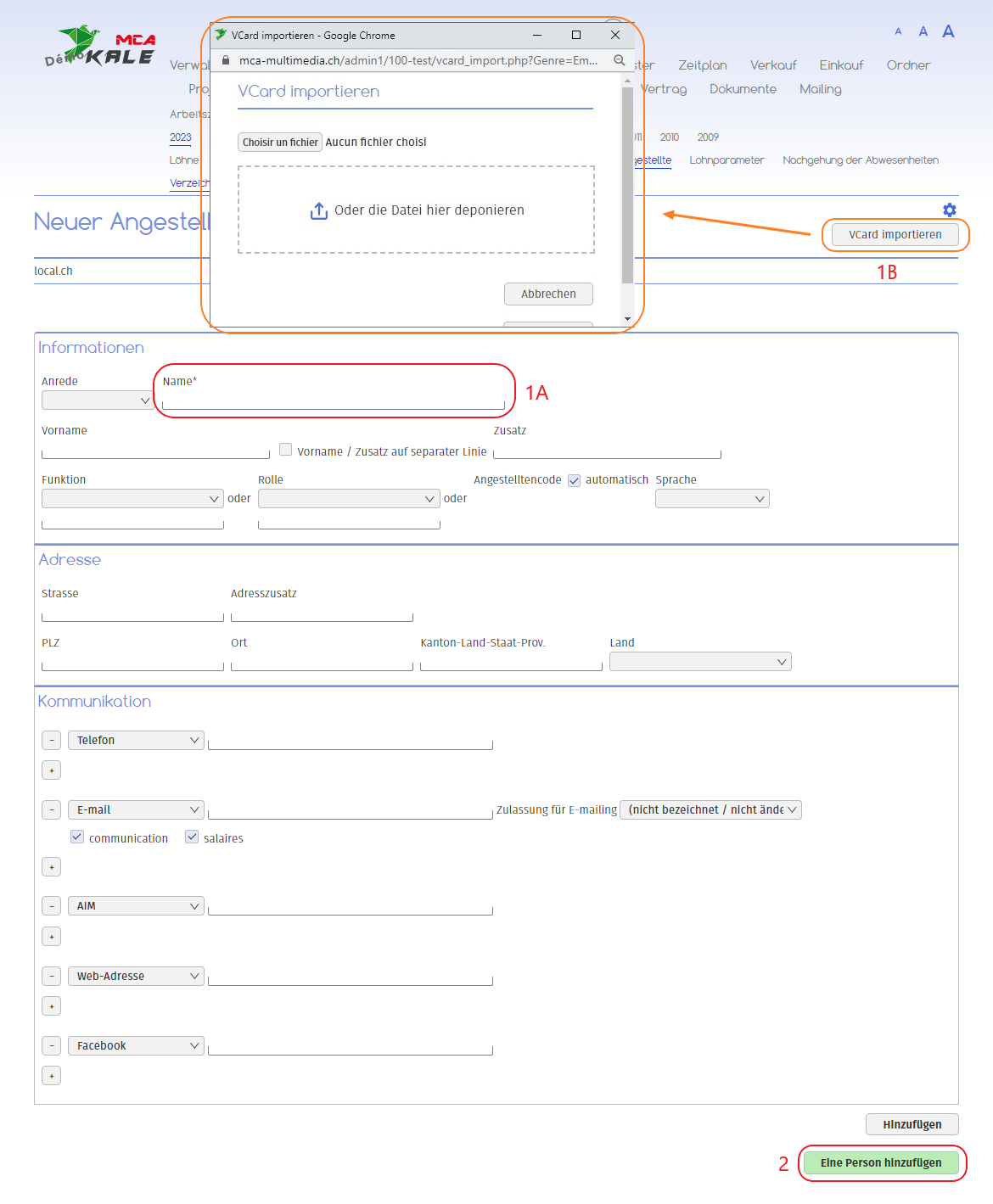Image resolution: width=993 pixels, height=1204 pixels.
Task: Open the Anrede dropdown
Action: click(98, 400)
